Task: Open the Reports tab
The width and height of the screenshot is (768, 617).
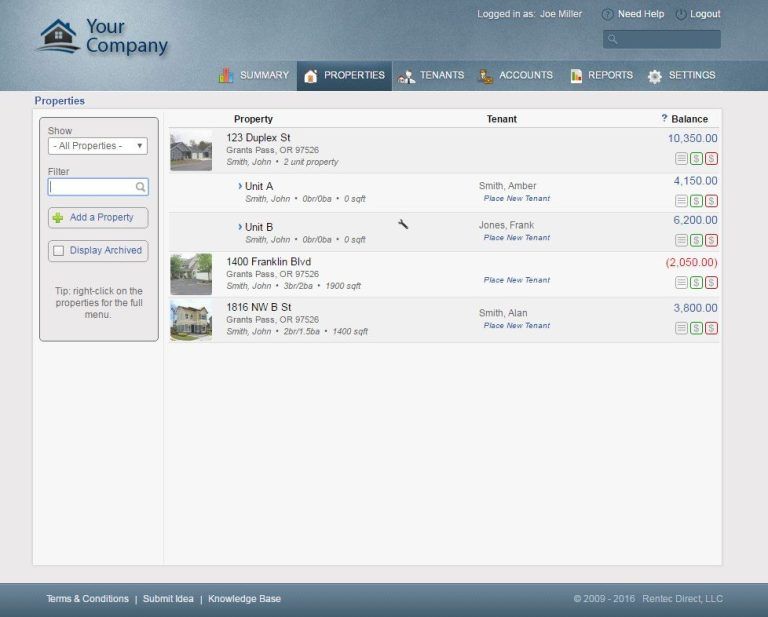Action: click(x=601, y=75)
